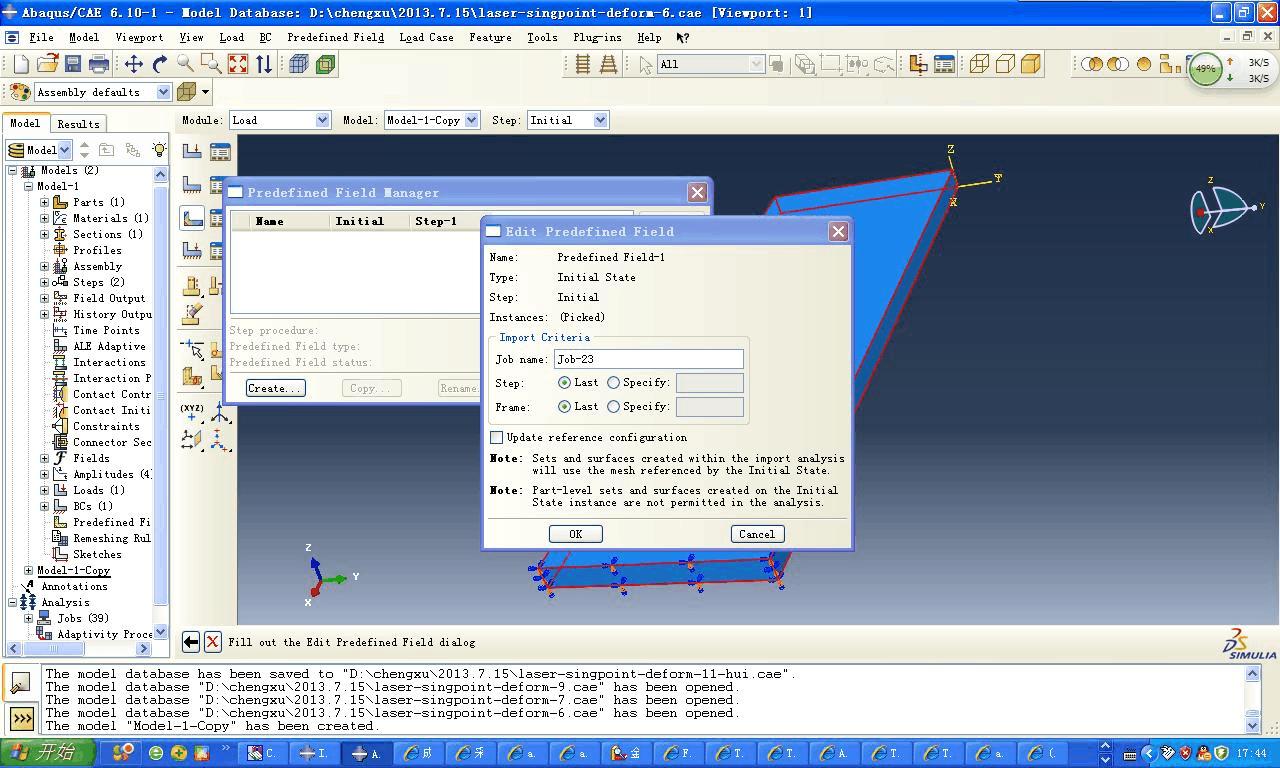Click the hidden-line render style icon
Viewport: 1280px width, 768px height.
click(x=1005, y=64)
